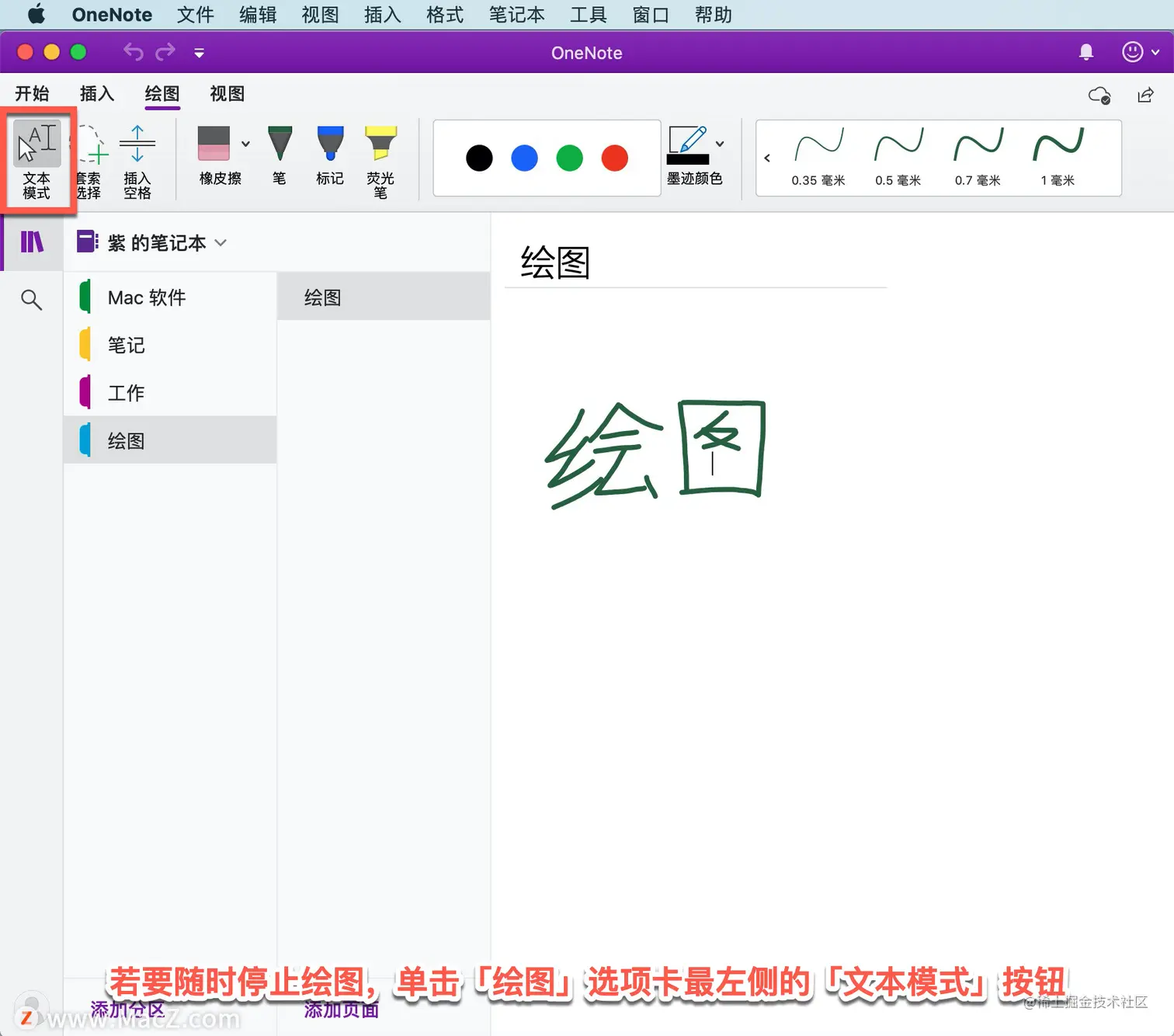Click the Undo arrow in title bar

pos(134,52)
